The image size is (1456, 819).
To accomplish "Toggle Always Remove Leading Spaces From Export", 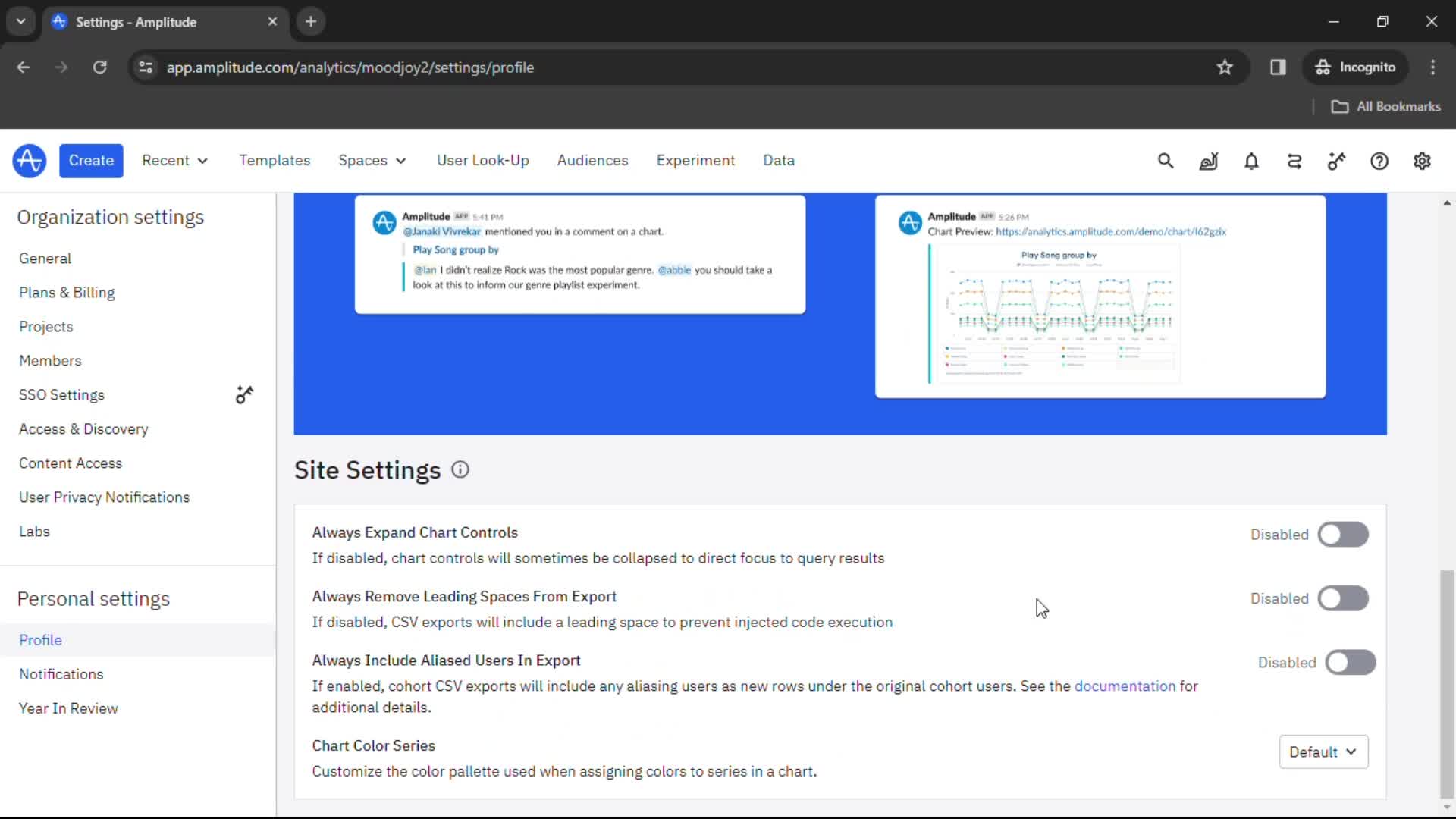I will pyautogui.click(x=1344, y=598).
